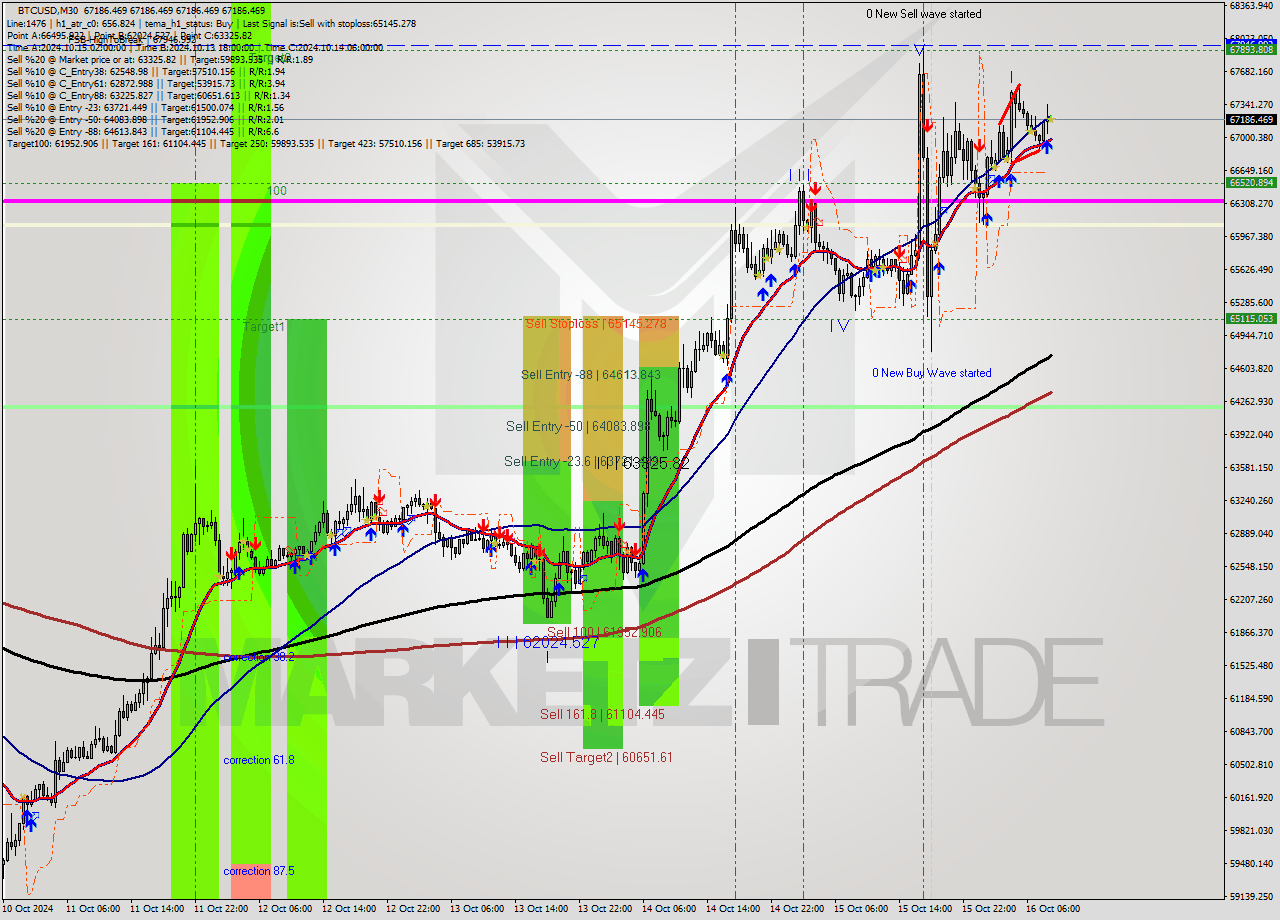Click the 64603.820 price axis value
Viewport: 1280px width, 920px height.
tap(1250, 368)
